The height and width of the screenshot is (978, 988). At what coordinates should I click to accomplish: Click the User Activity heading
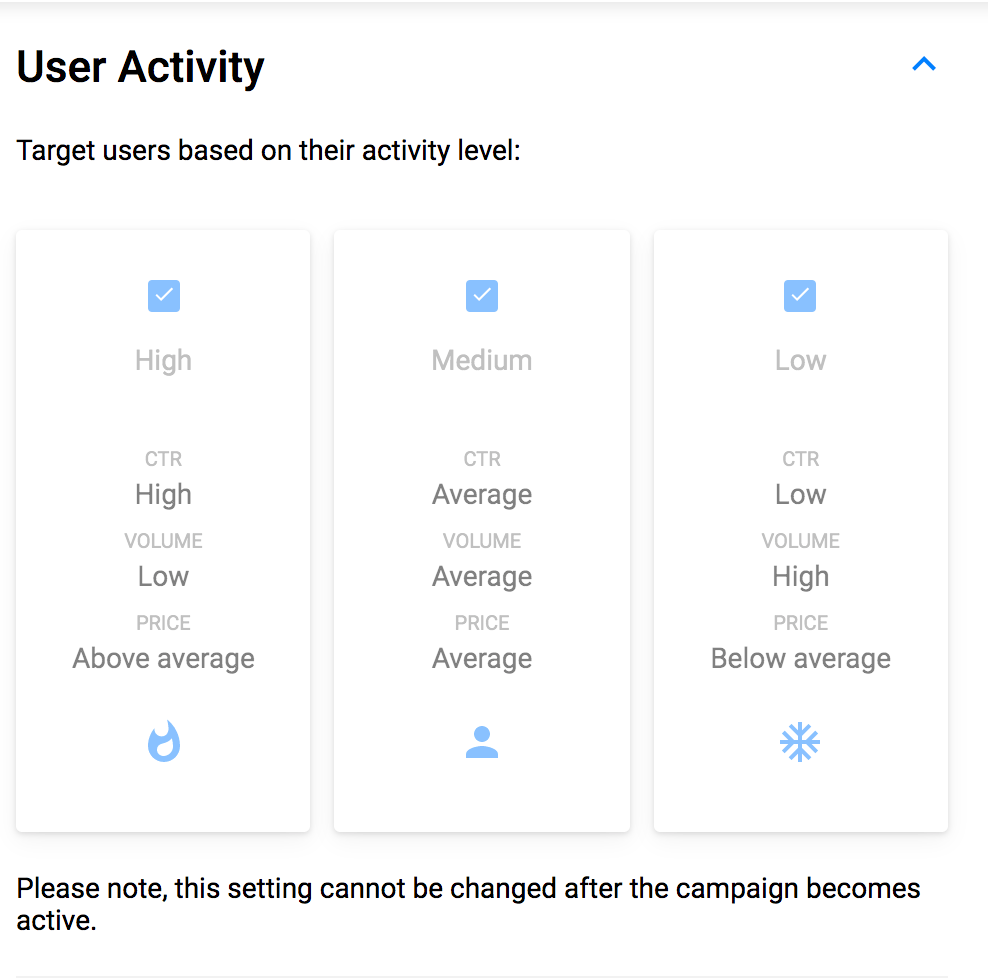139,66
